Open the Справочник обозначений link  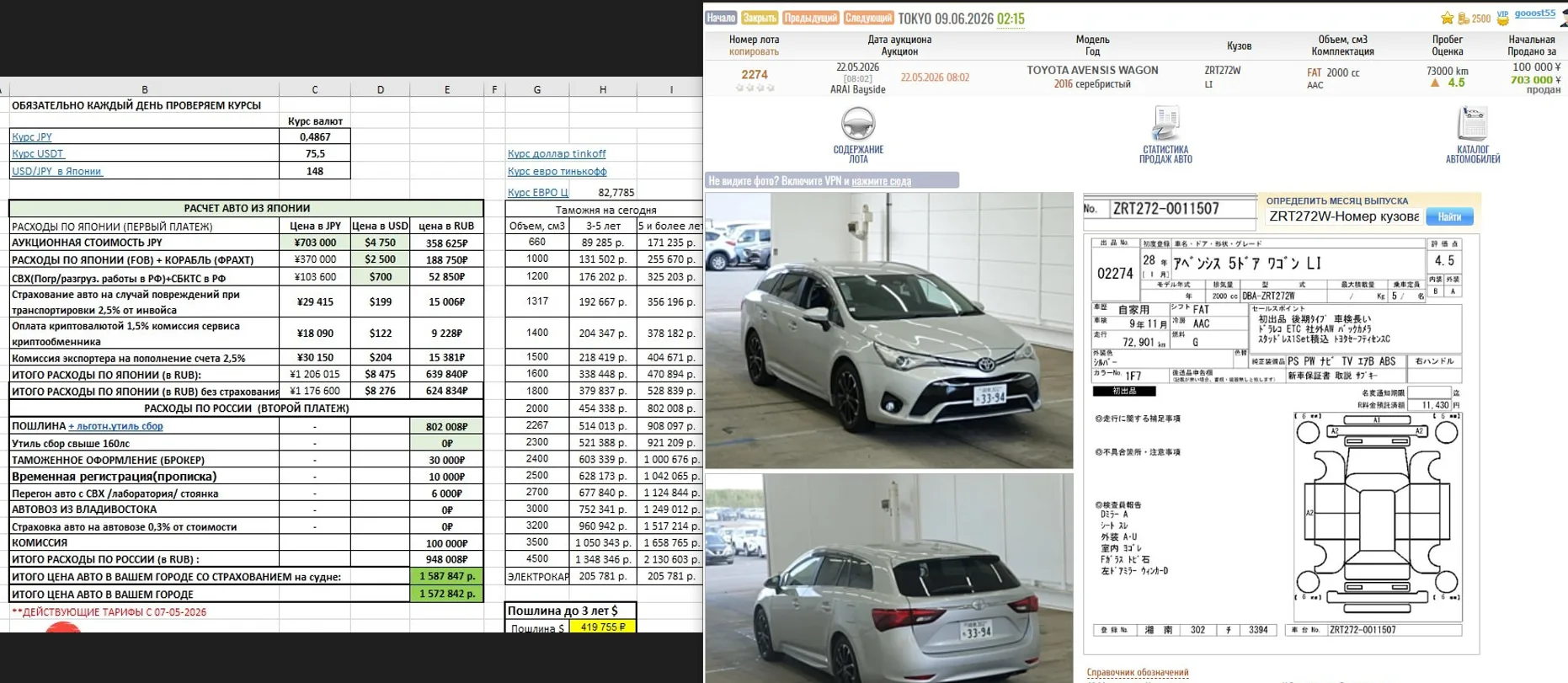[1137, 673]
